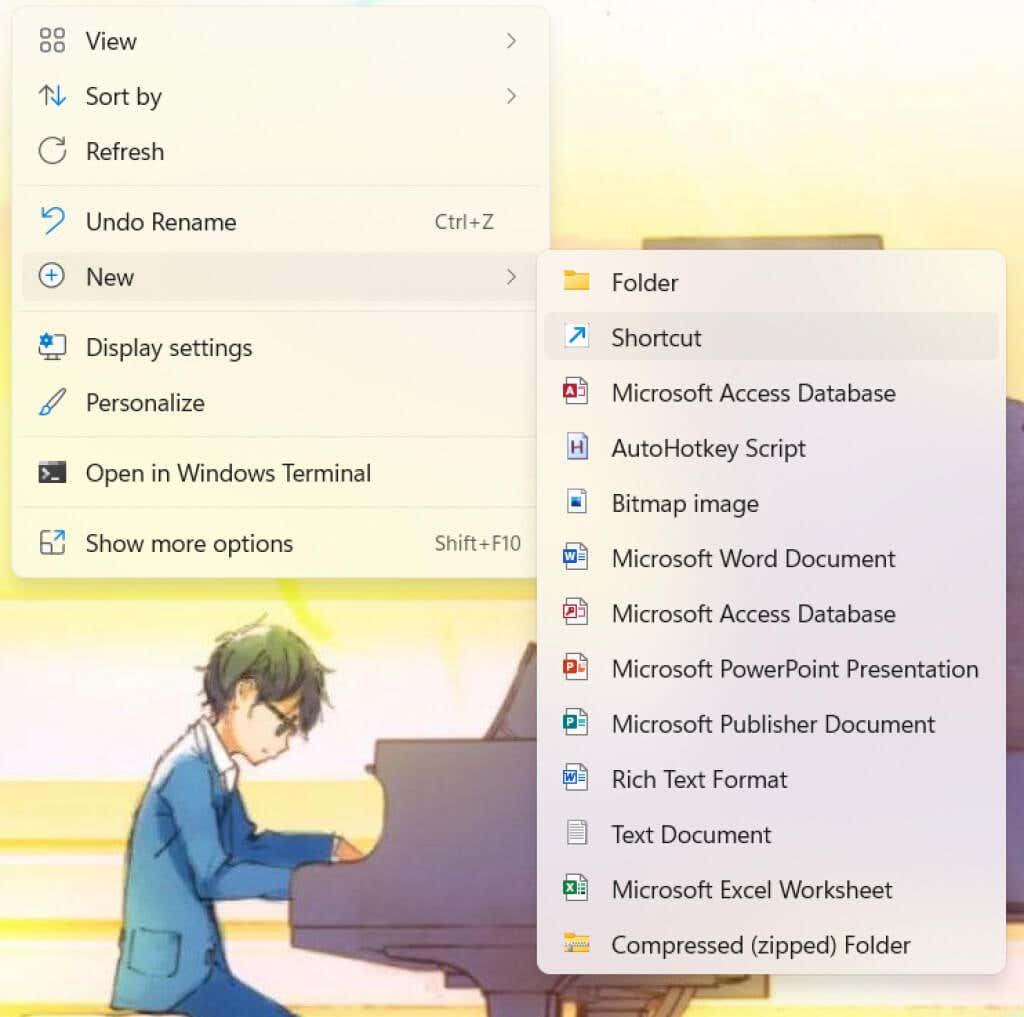Click the Windows Terminal icon
Image resolution: width=1024 pixels, height=1017 pixels.
click(52, 473)
